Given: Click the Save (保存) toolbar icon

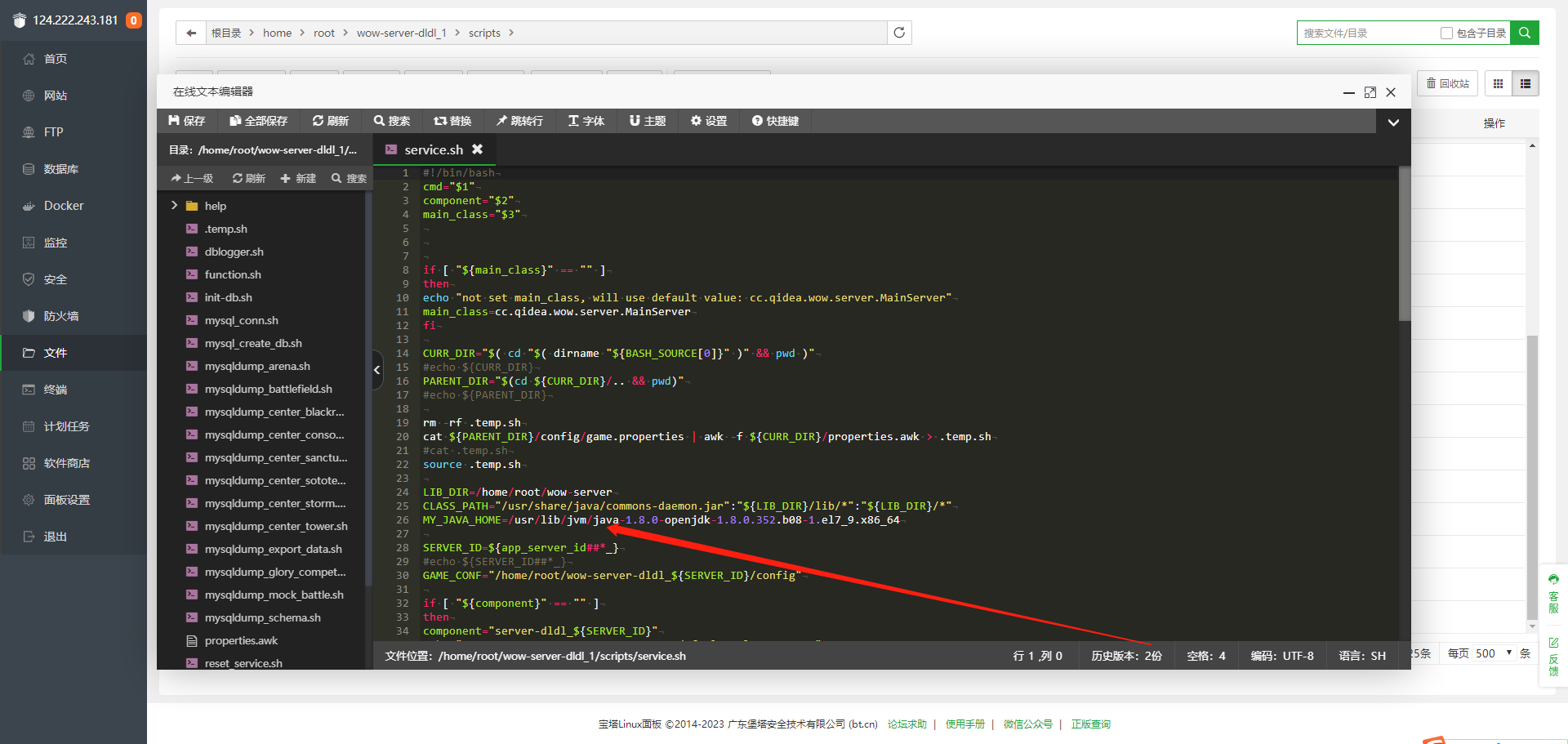Looking at the screenshot, I should tap(187, 121).
